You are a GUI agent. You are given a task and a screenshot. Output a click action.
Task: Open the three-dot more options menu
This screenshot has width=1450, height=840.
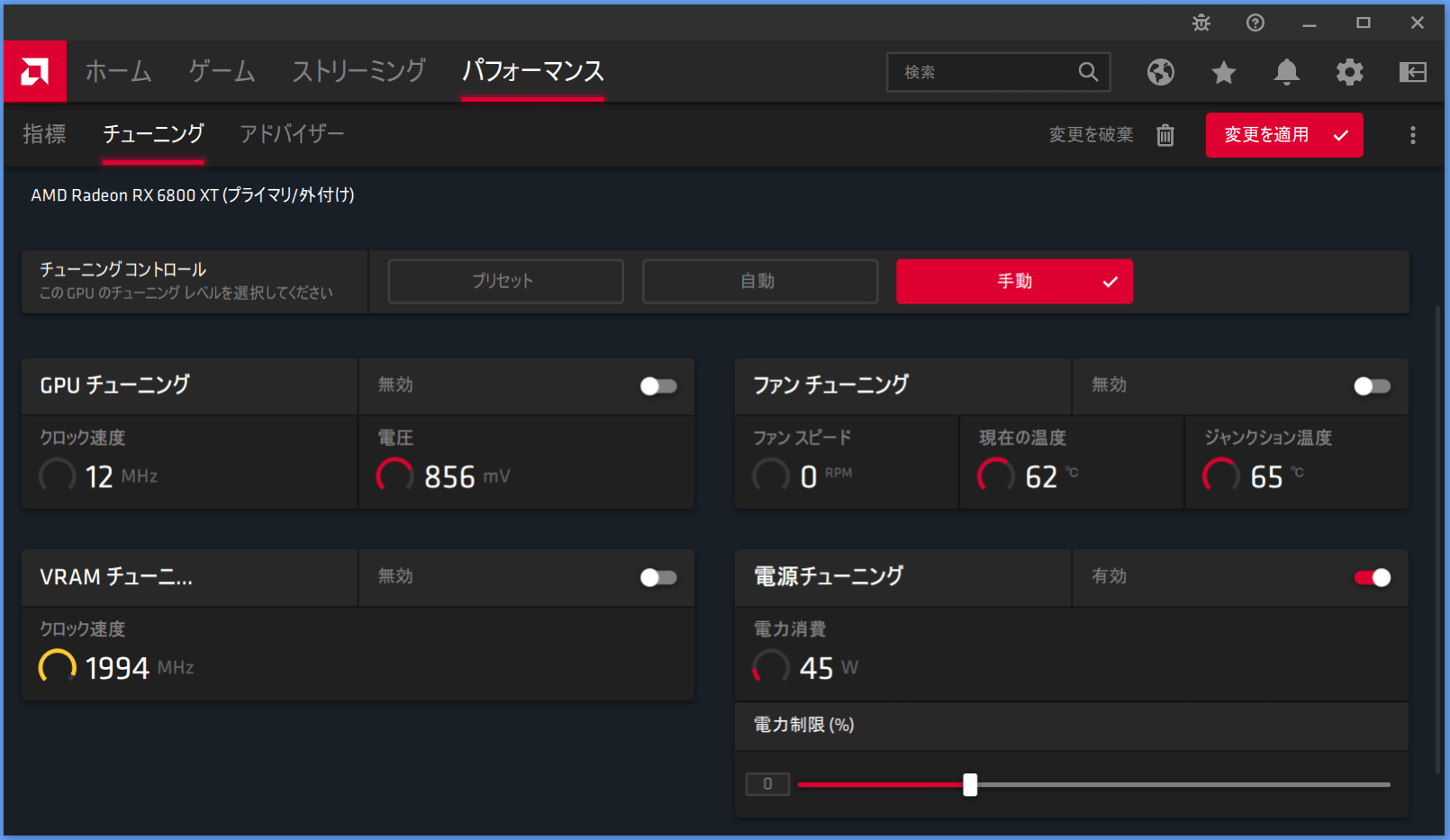(1412, 135)
